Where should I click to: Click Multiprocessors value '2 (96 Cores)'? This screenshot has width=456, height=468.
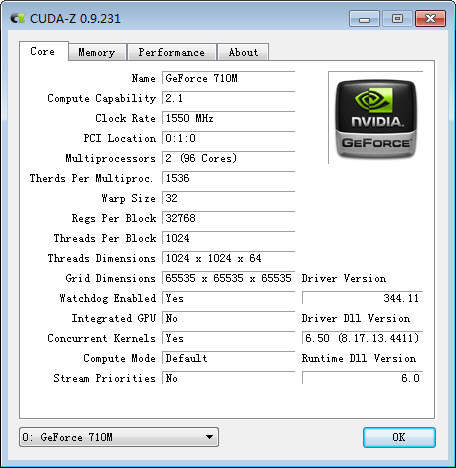click(229, 158)
